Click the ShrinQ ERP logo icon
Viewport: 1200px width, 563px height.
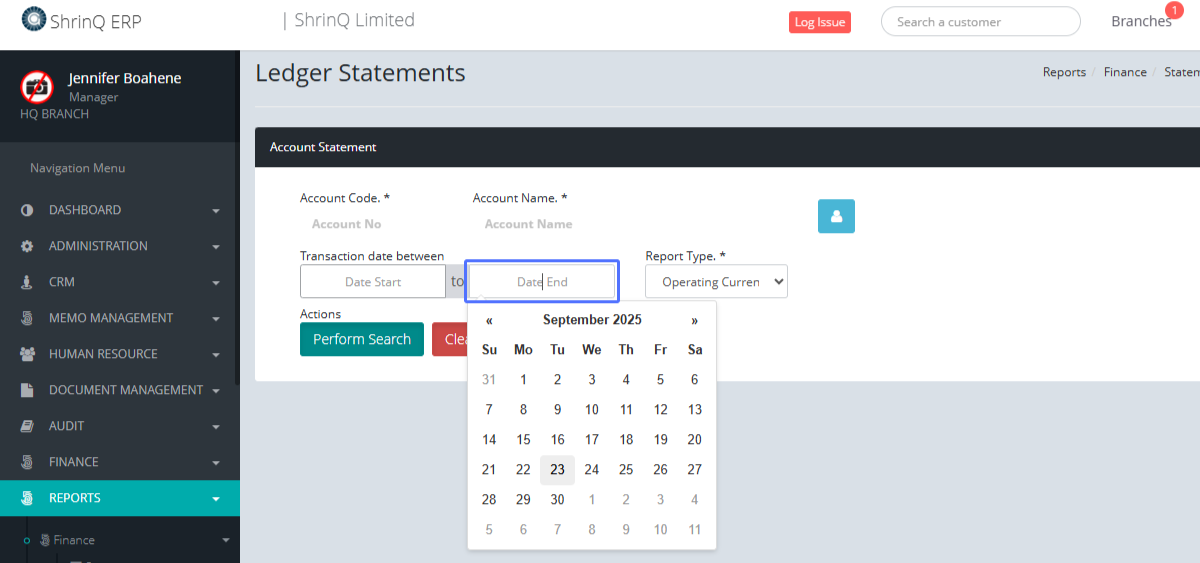pyautogui.click(x=33, y=19)
